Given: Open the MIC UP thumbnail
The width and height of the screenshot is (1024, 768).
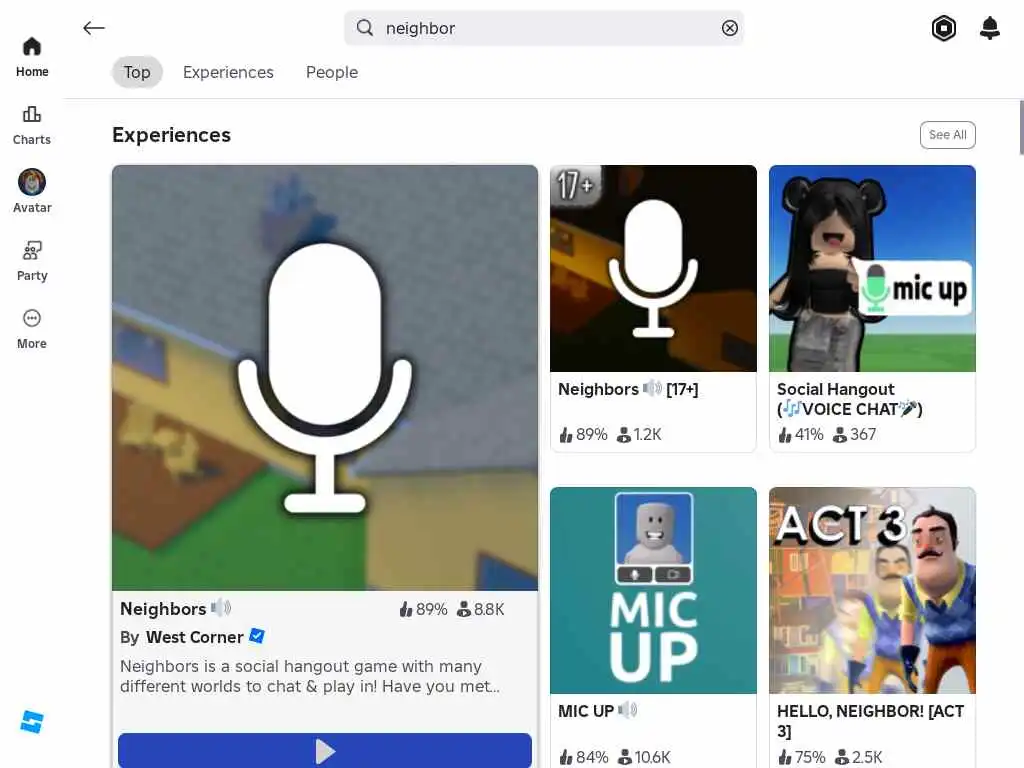Looking at the screenshot, I should 653,590.
